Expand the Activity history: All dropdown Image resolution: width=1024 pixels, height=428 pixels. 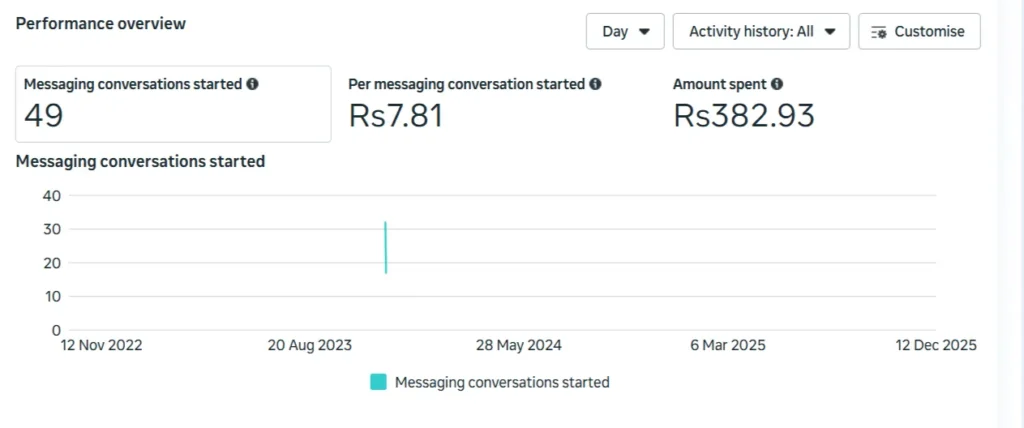[x=761, y=31]
